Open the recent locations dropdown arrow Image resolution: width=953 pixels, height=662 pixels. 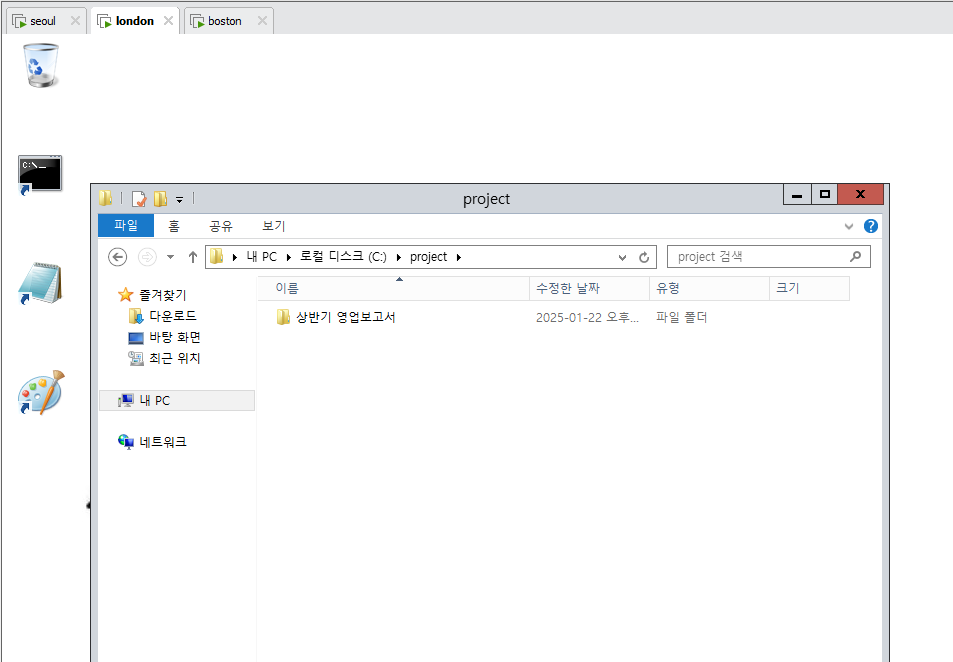(x=171, y=257)
